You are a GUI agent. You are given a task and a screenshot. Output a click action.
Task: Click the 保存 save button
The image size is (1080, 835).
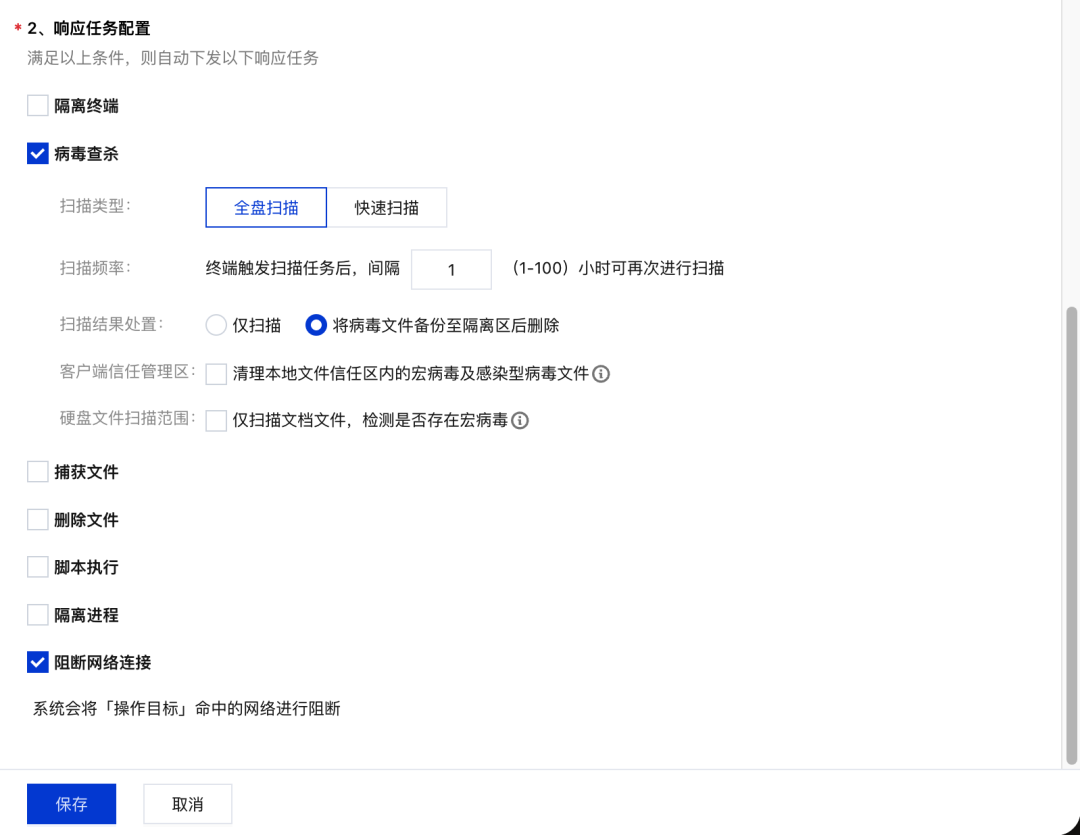pyautogui.click(x=71, y=803)
